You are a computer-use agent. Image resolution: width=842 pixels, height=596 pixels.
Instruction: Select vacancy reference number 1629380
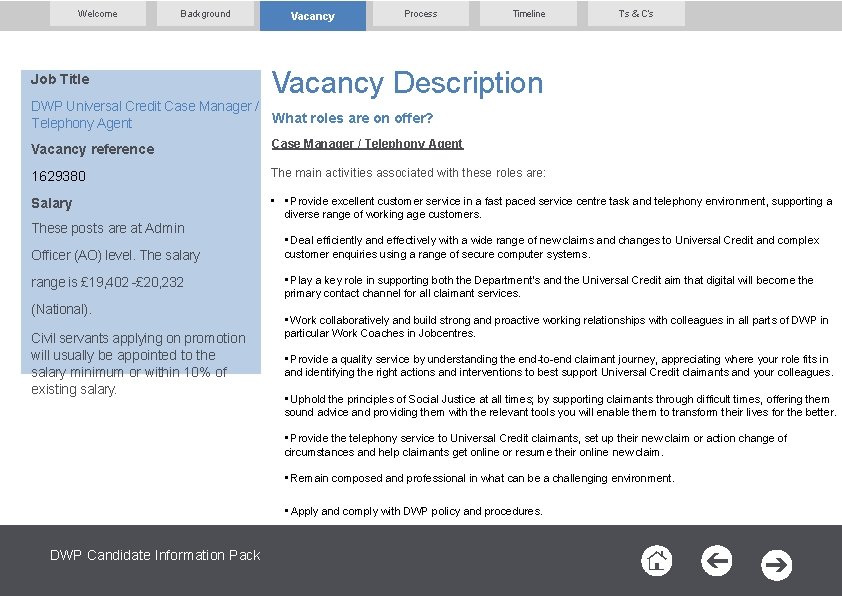pos(59,176)
